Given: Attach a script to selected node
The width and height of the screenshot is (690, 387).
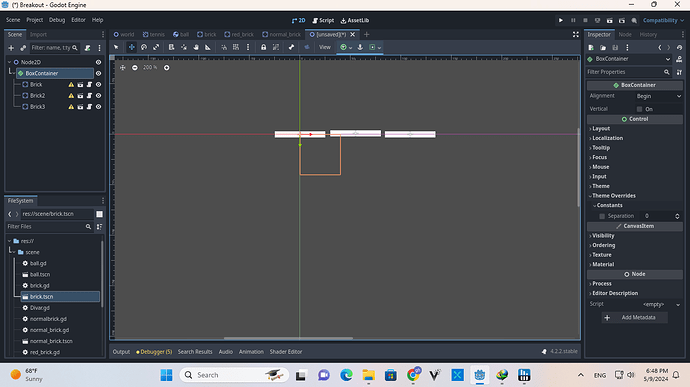Looking at the screenshot, I should click(x=88, y=48).
